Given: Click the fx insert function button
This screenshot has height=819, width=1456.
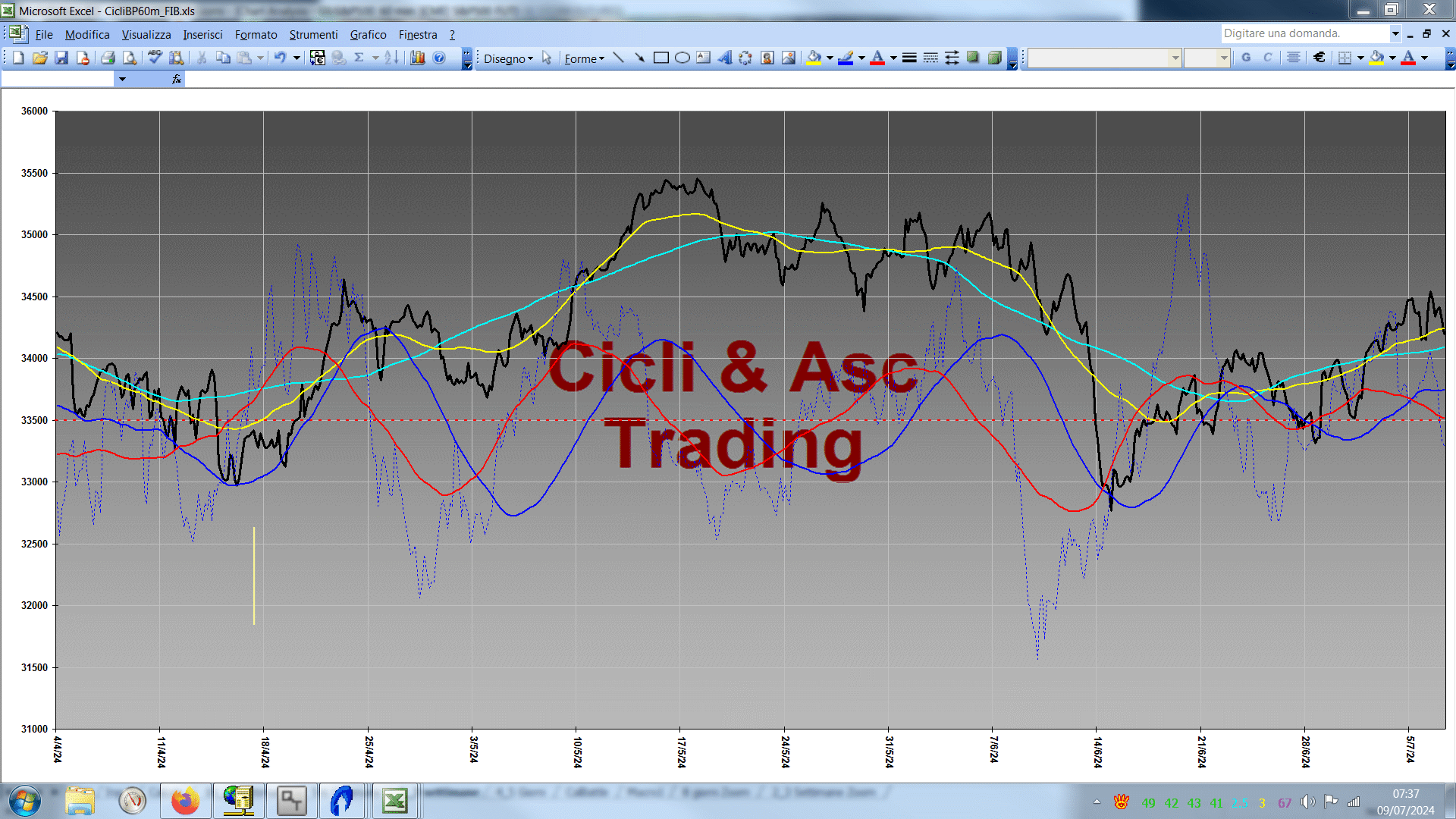Looking at the screenshot, I should pos(177,79).
